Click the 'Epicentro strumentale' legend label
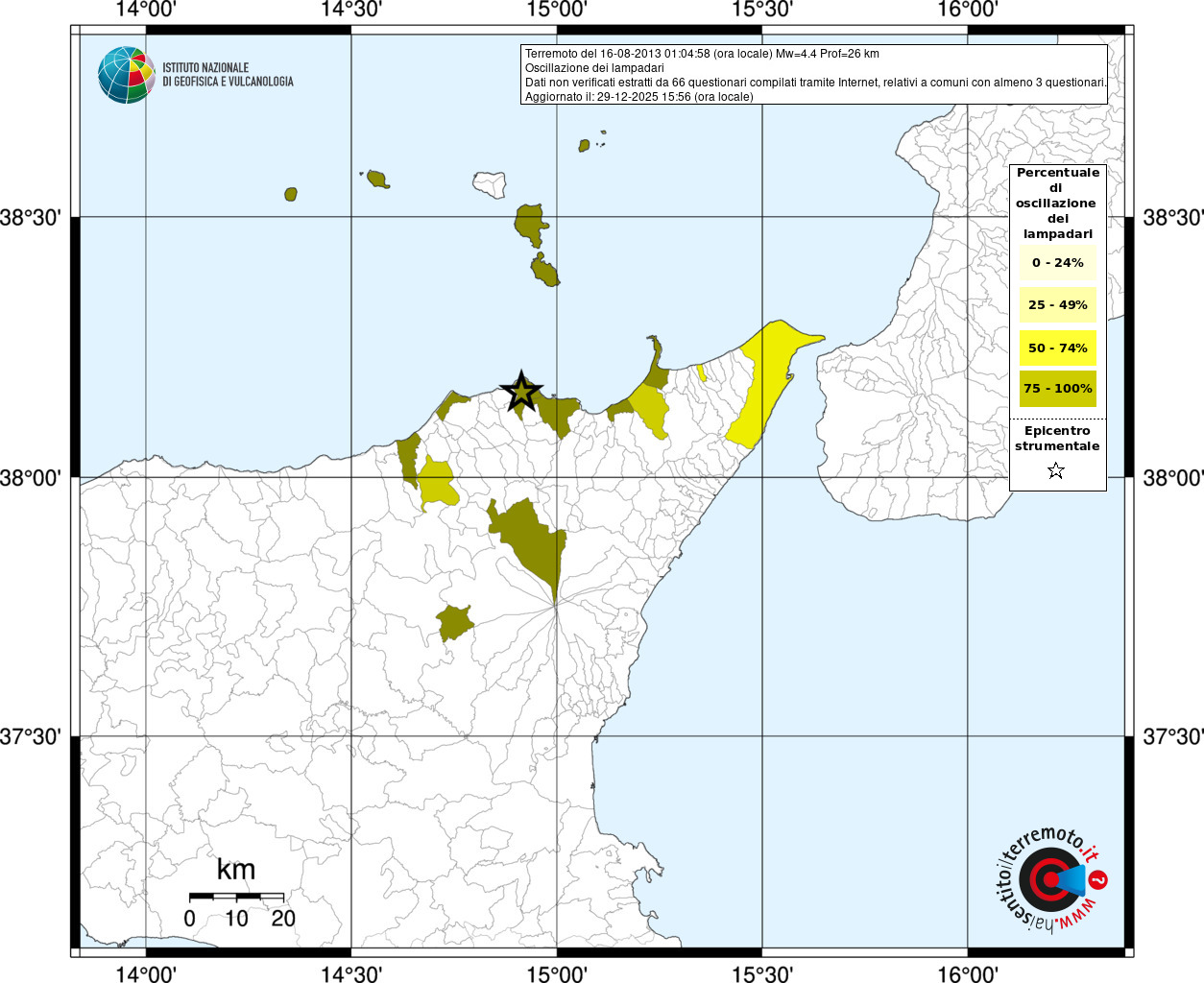1204x983 pixels. 1057,439
